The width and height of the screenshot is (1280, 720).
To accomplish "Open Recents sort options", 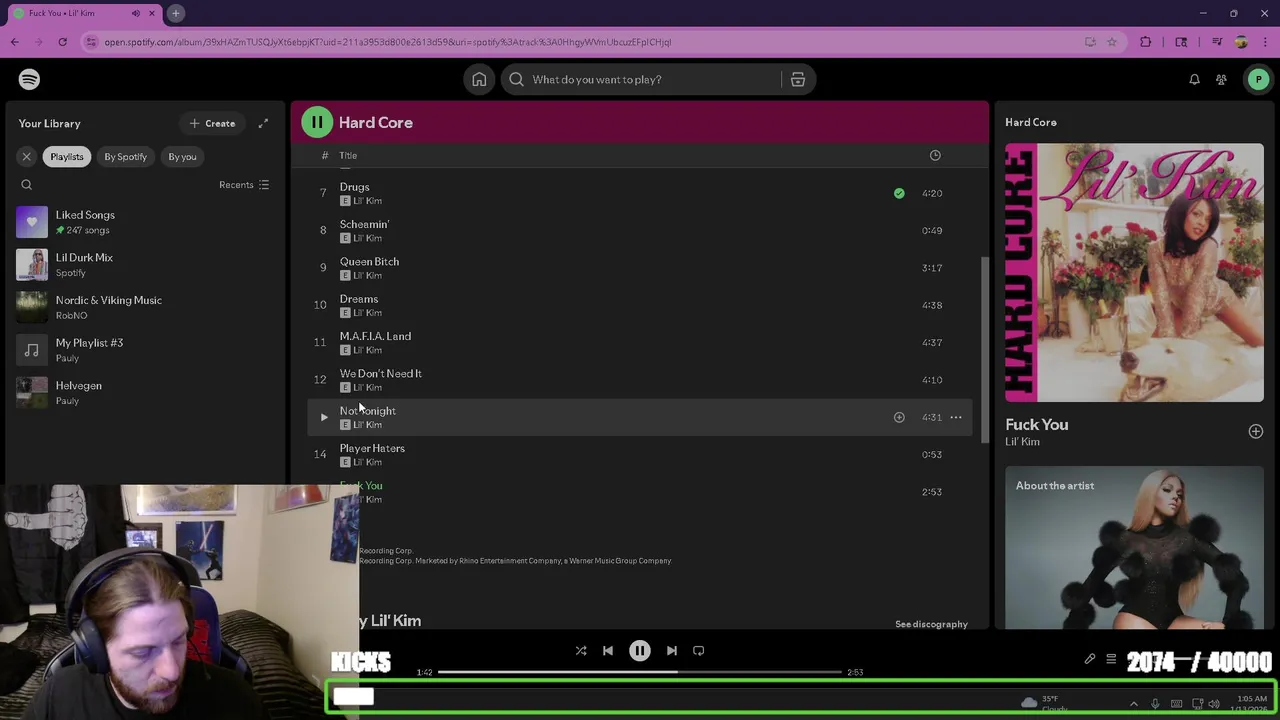I will (244, 185).
